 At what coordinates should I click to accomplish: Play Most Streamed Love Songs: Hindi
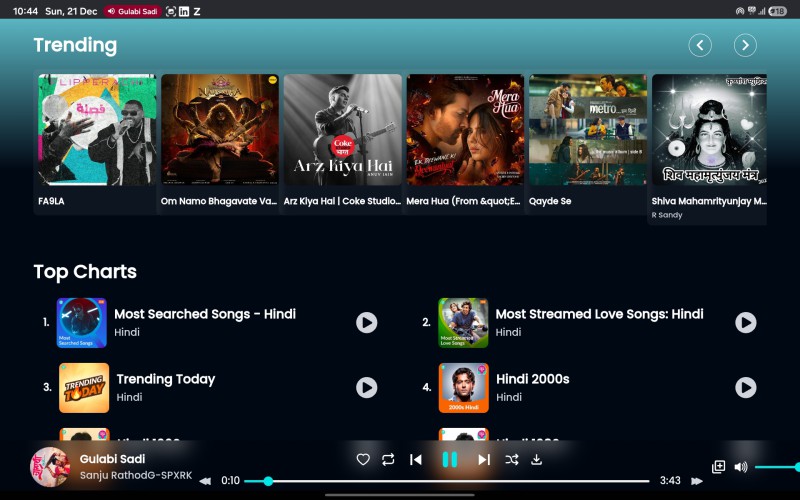tap(745, 322)
